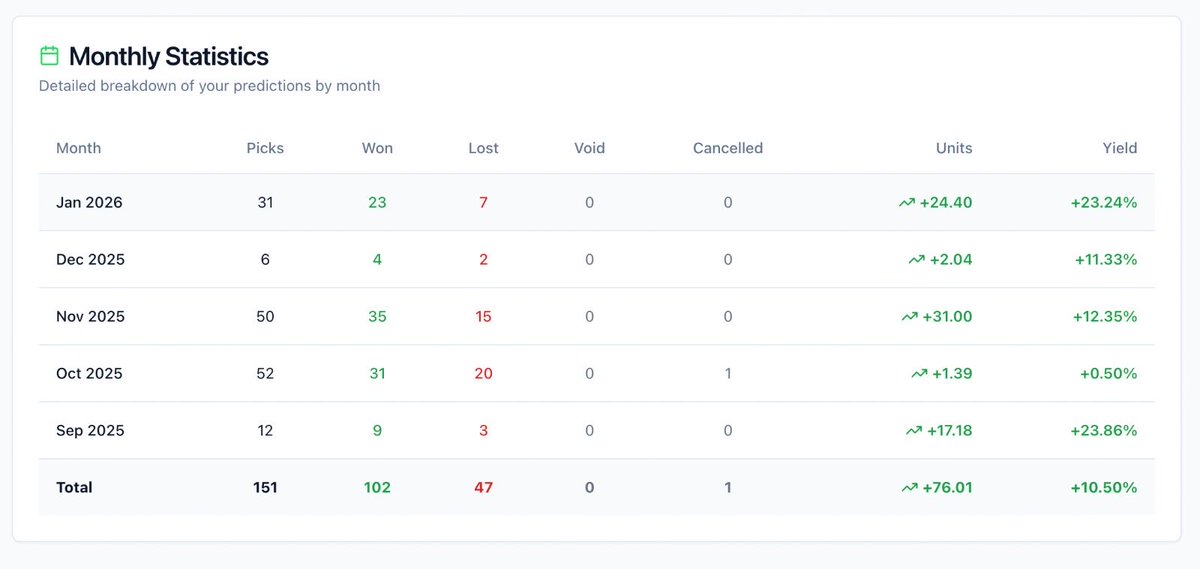1200x569 pixels.
Task: Click the Won column header
Action: 377,148
